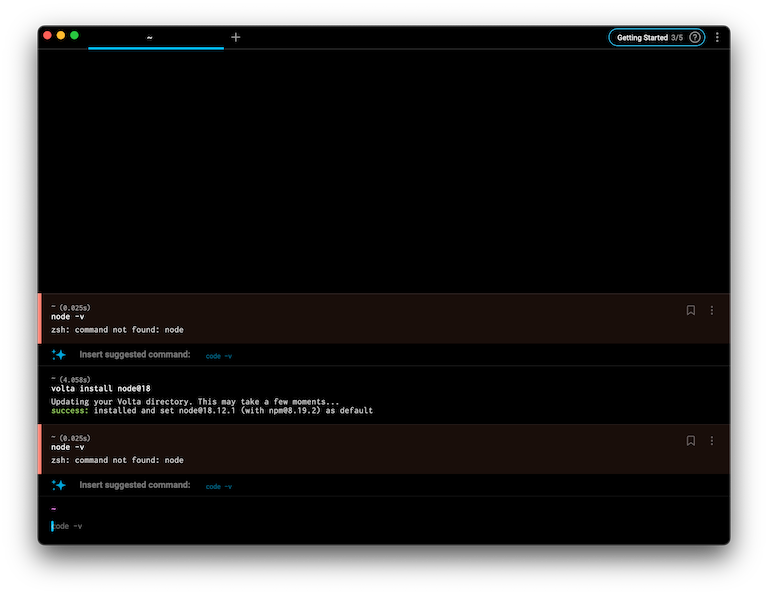Close the window with red button
The height and width of the screenshot is (595, 768).
pyautogui.click(x=48, y=35)
